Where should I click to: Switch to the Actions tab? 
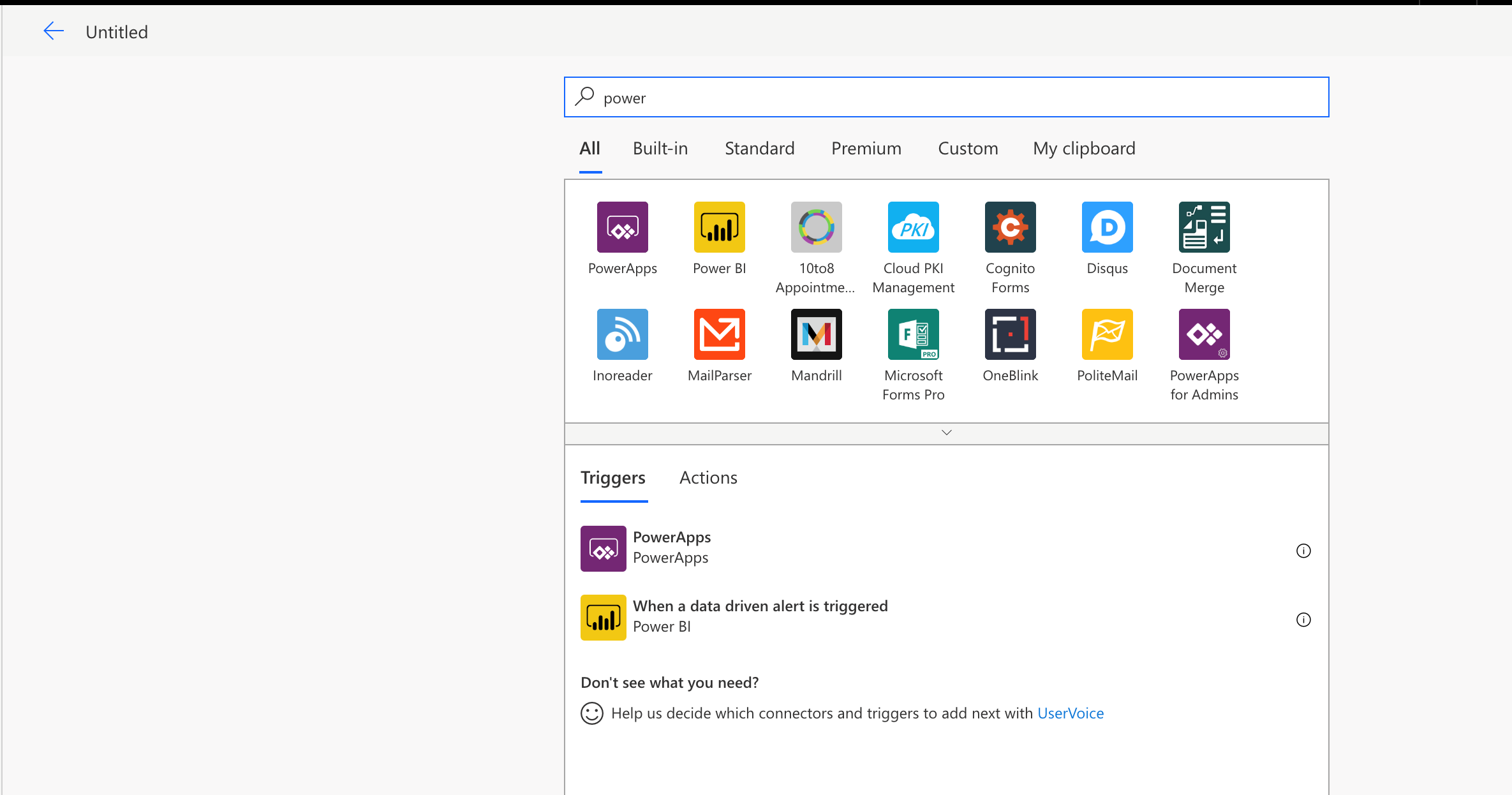[x=708, y=477]
